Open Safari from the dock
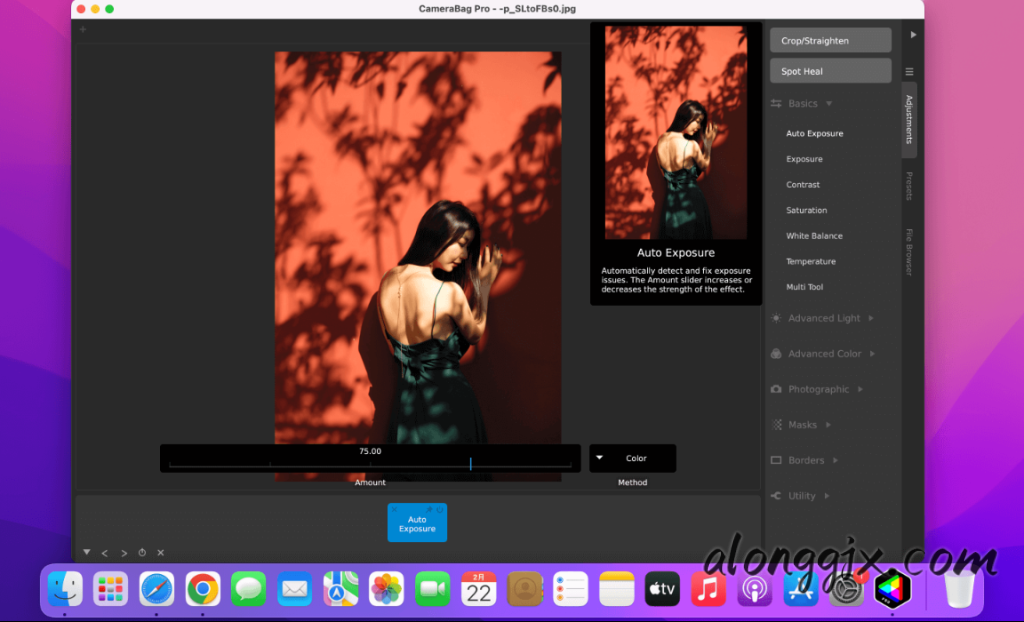 tap(157, 590)
